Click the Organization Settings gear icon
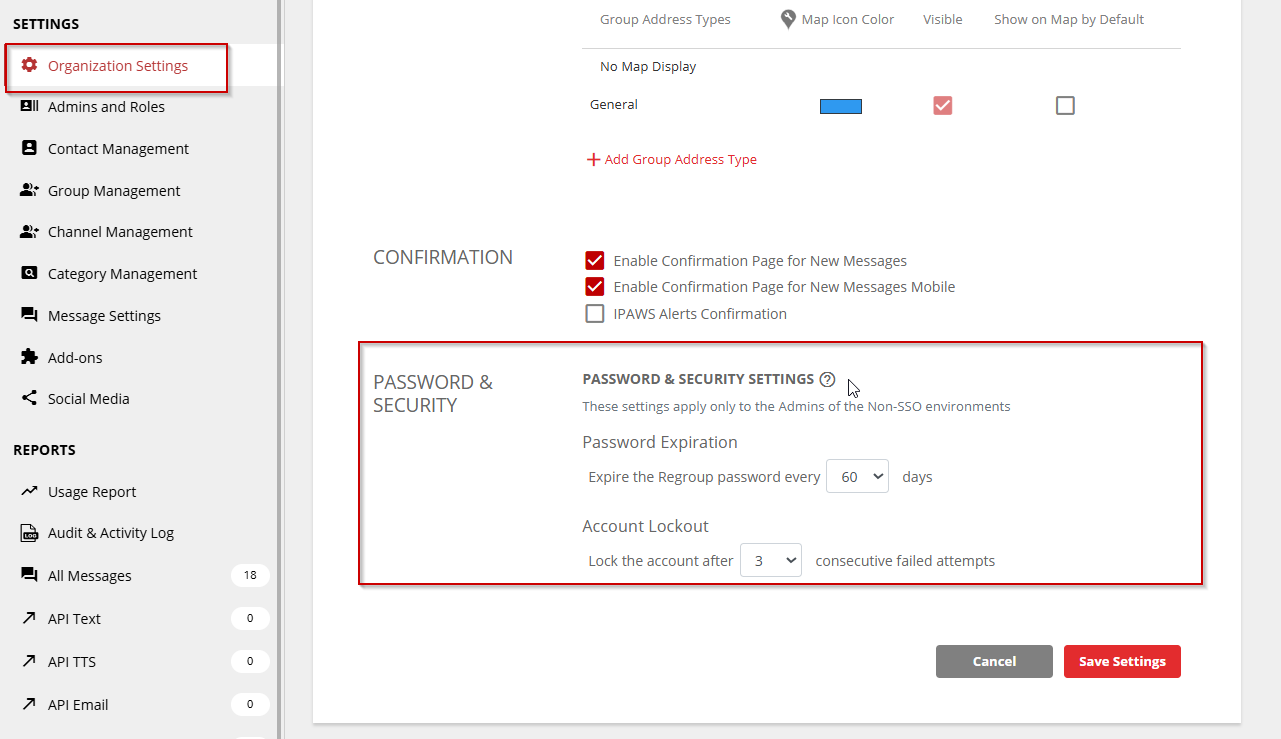The height and width of the screenshot is (739, 1281). (29, 65)
